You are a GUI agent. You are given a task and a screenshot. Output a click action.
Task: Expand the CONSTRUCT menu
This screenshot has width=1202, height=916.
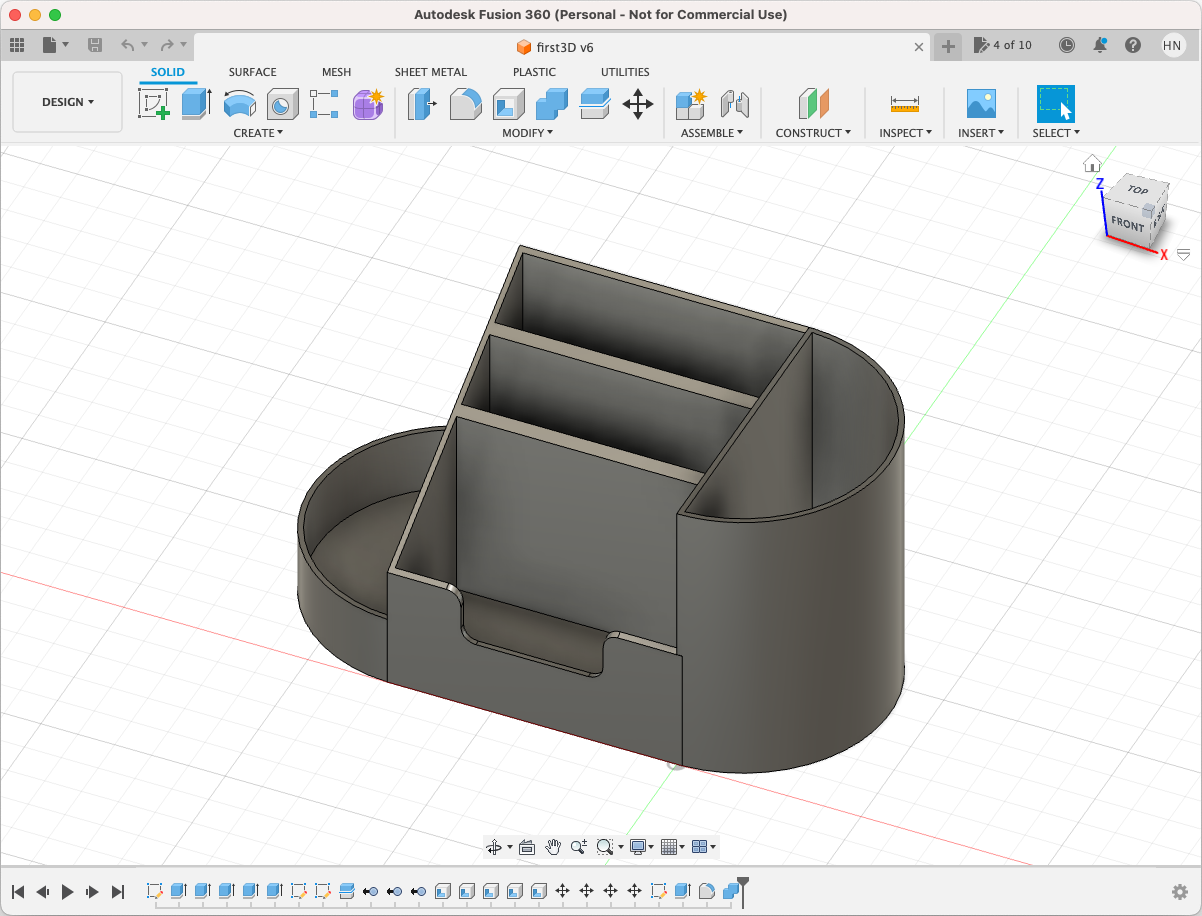[813, 133]
